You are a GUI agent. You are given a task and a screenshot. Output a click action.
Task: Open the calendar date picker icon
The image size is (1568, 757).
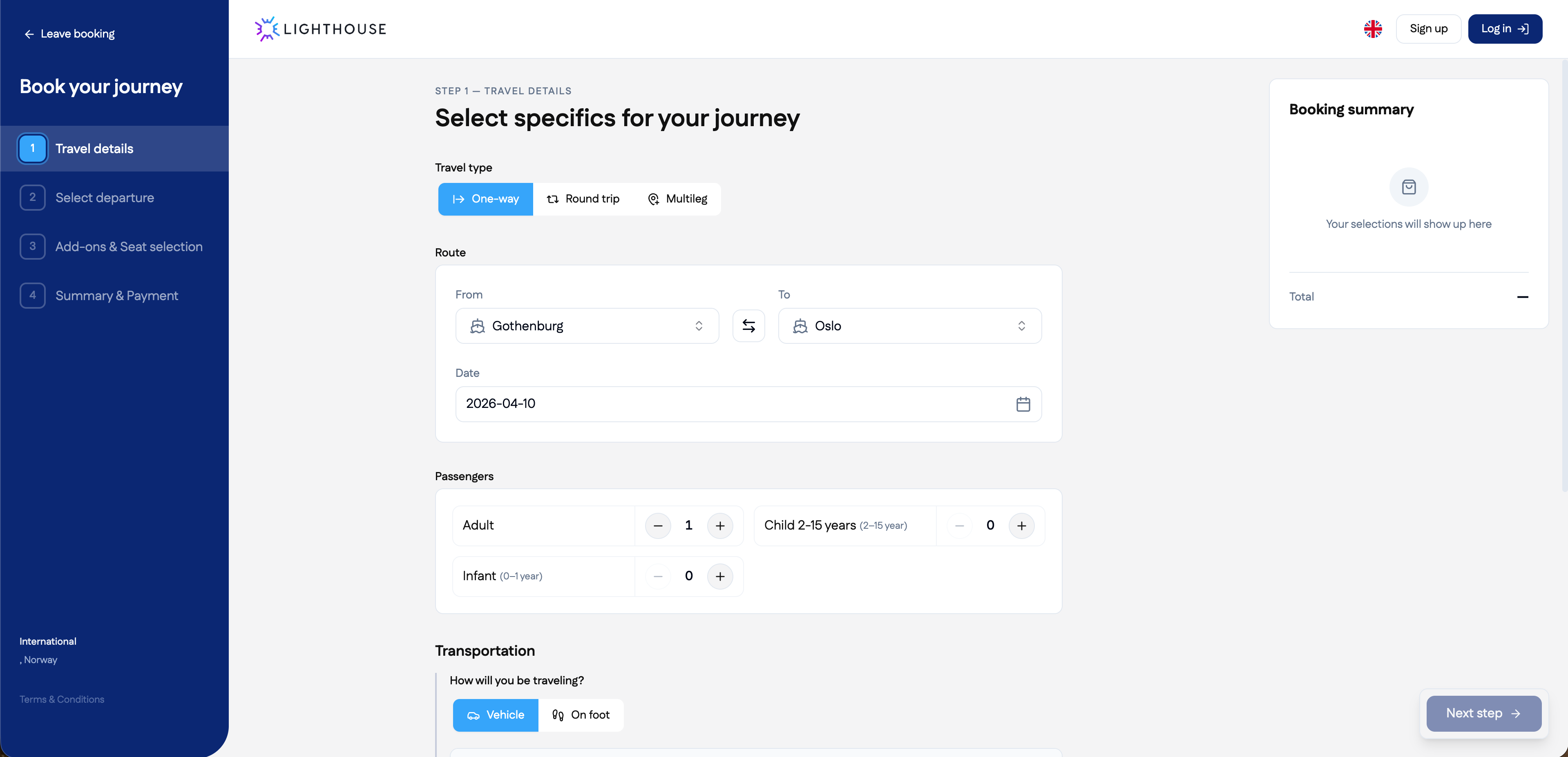pos(1023,404)
